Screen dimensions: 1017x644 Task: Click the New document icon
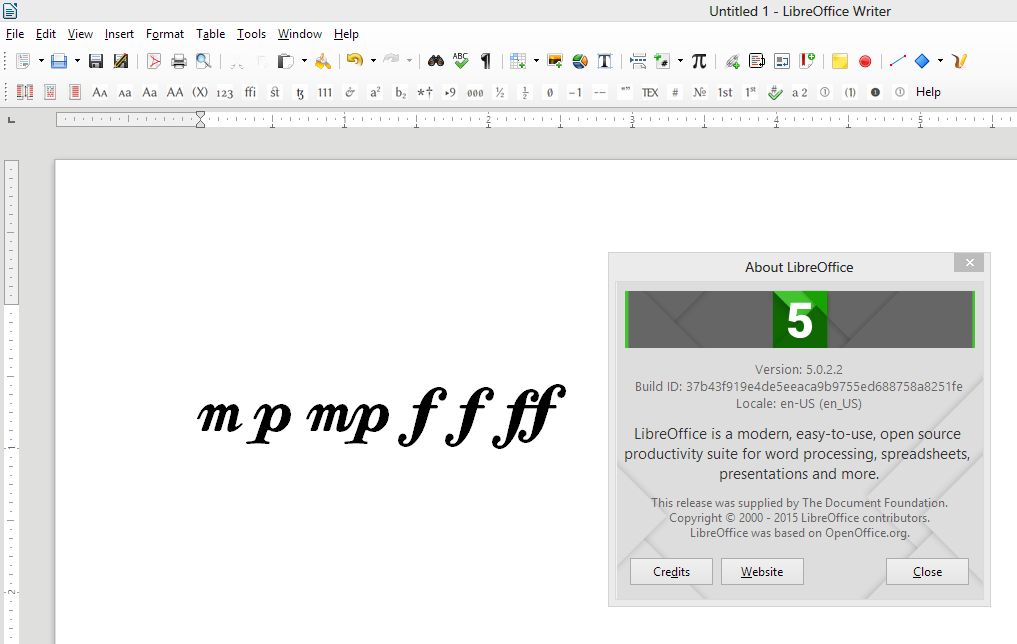point(23,61)
